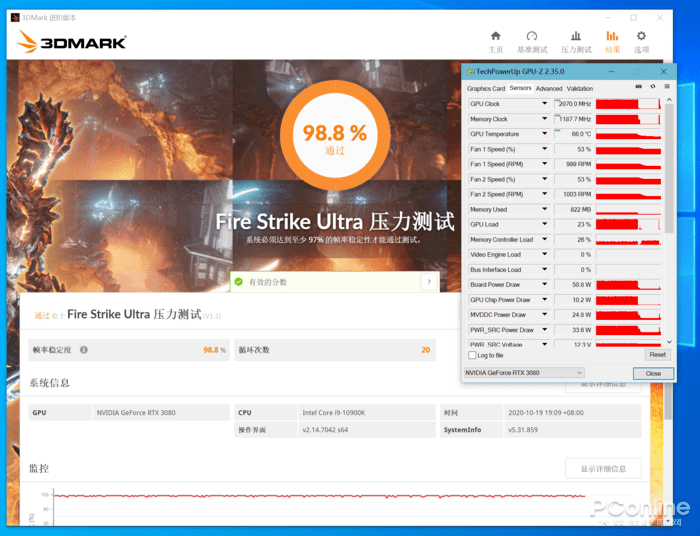Expand the Fan 1 Speed (%) dropdown
The width and height of the screenshot is (700, 536).
(x=545, y=149)
